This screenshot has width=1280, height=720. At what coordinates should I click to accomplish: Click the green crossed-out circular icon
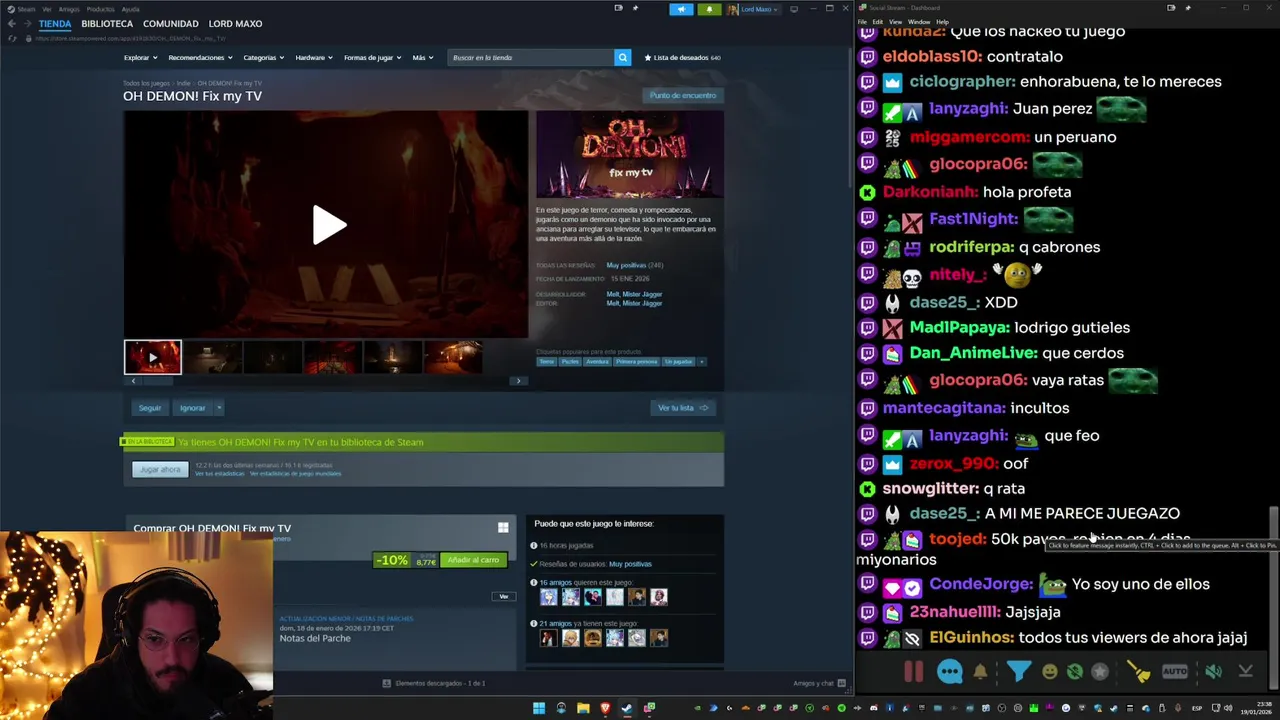[x=1074, y=672]
